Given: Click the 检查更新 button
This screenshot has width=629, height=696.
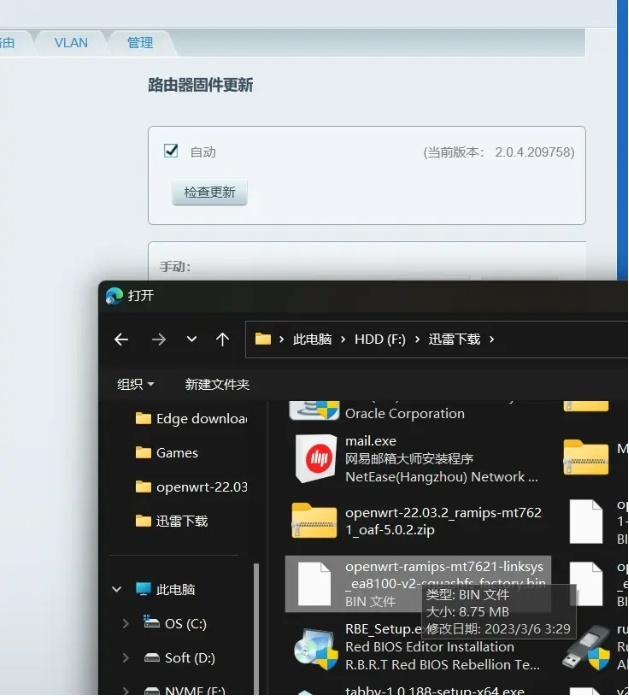Looking at the screenshot, I should point(210,192).
